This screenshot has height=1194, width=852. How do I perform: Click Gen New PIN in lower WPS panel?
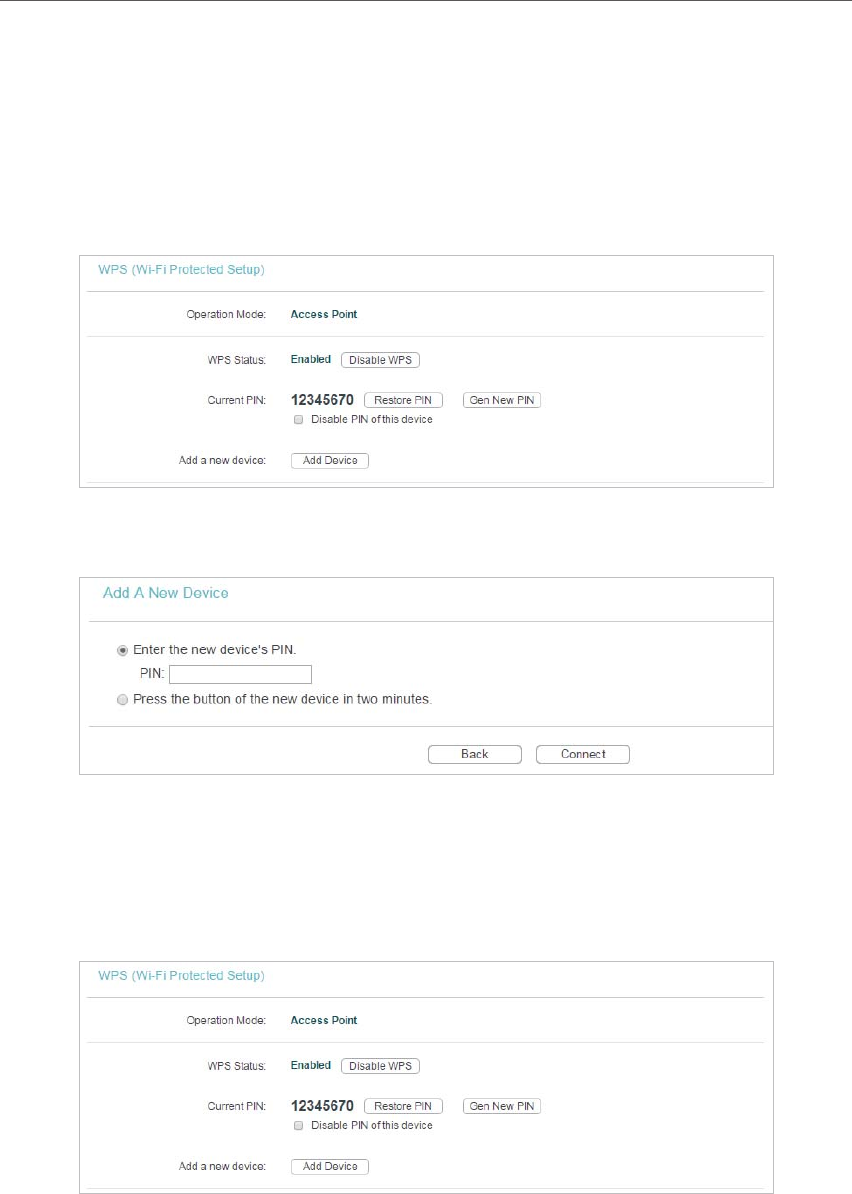point(502,1106)
